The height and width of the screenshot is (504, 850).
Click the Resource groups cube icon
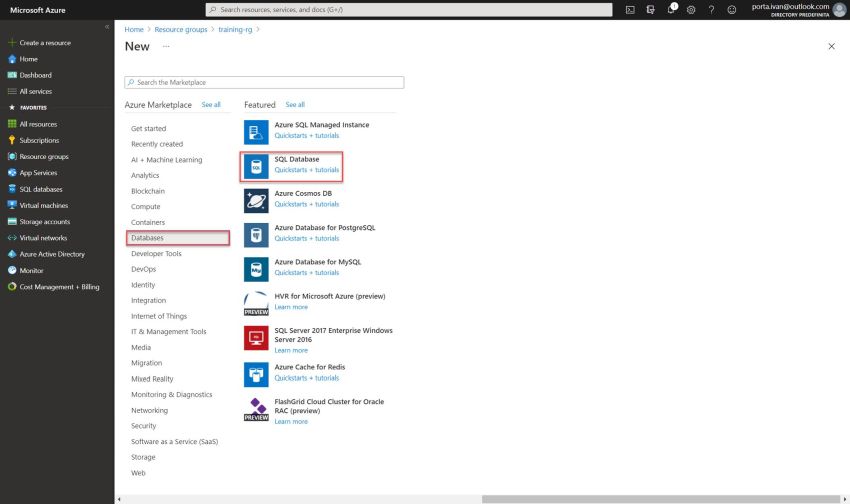point(12,156)
